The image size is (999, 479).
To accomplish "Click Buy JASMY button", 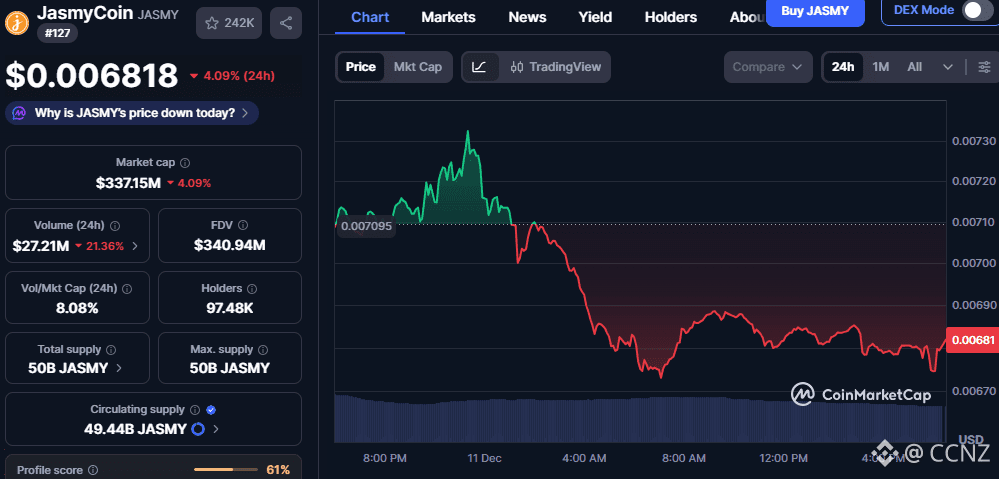I will (x=815, y=11).
